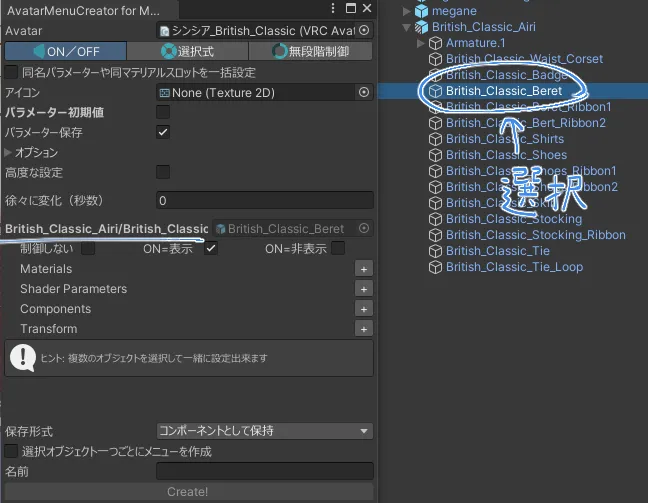Click the megane prefab cube icon
The height and width of the screenshot is (503, 648).
tap(421, 11)
